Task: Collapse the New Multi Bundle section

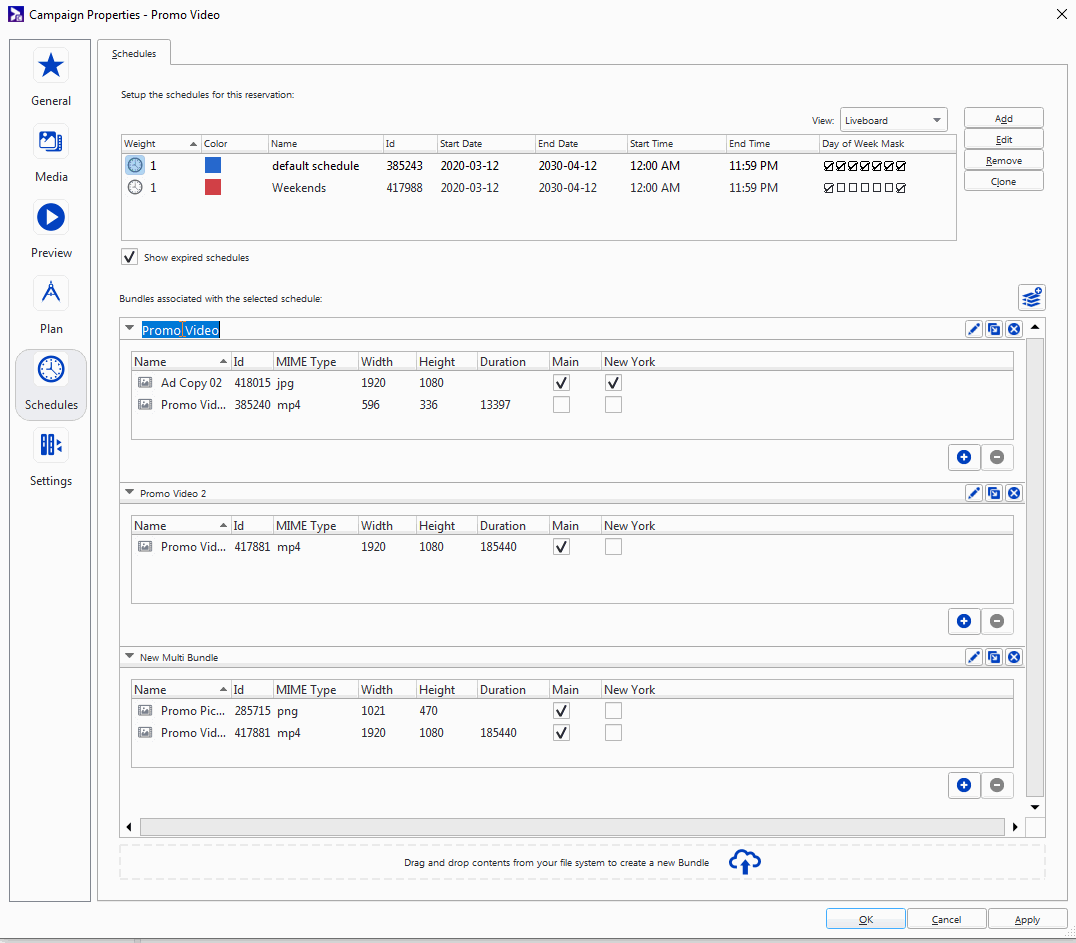Action: (129, 657)
